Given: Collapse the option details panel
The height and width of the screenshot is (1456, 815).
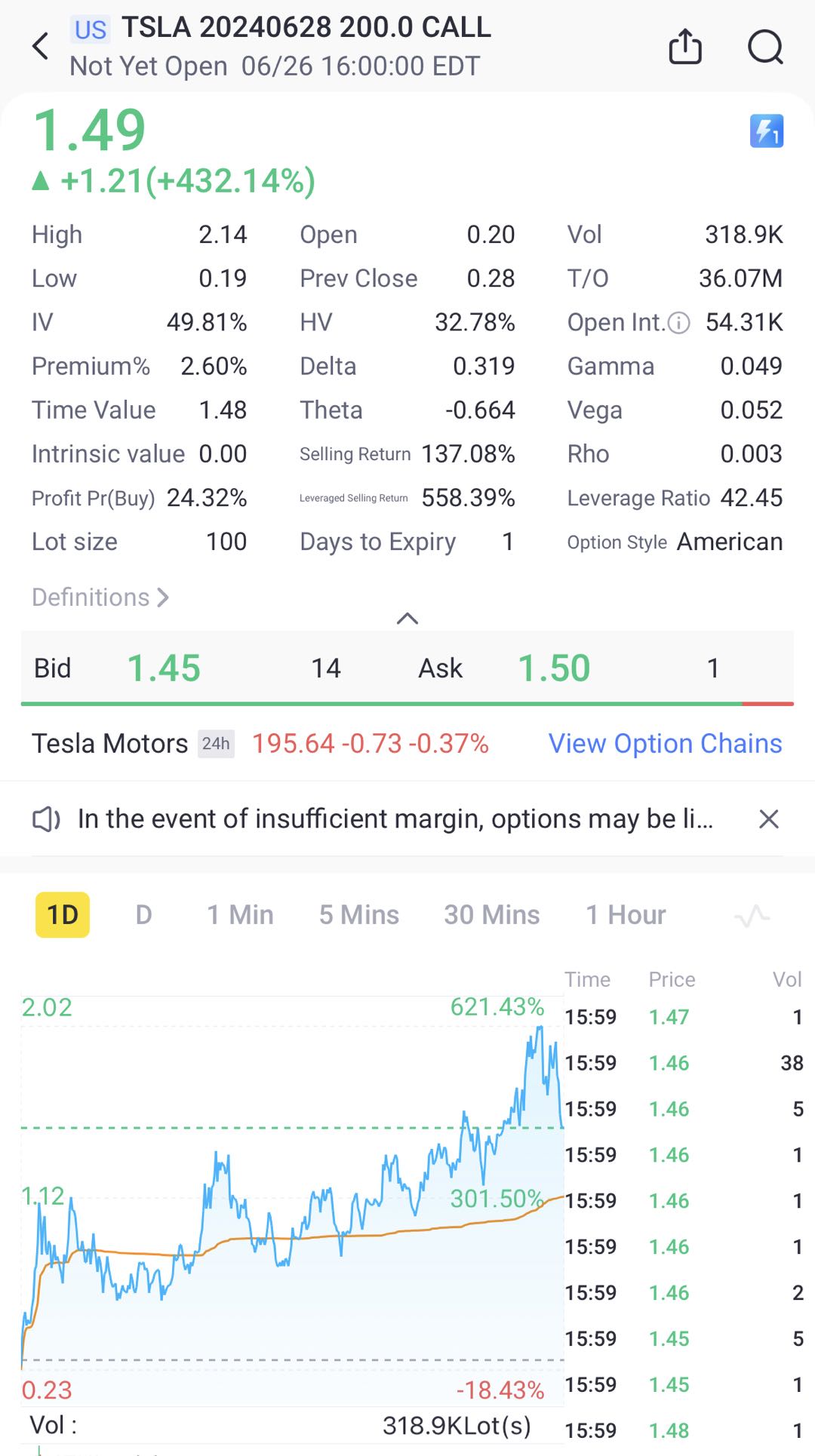Looking at the screenshot, I should 407,619.
